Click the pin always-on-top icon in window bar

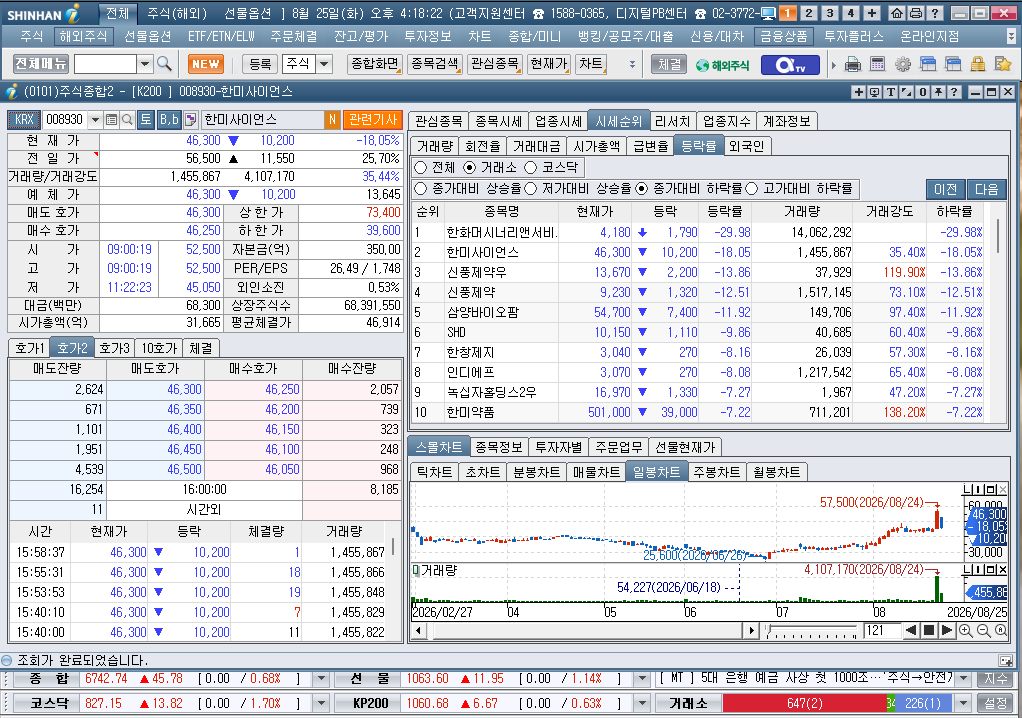click(x=939, y=92)
